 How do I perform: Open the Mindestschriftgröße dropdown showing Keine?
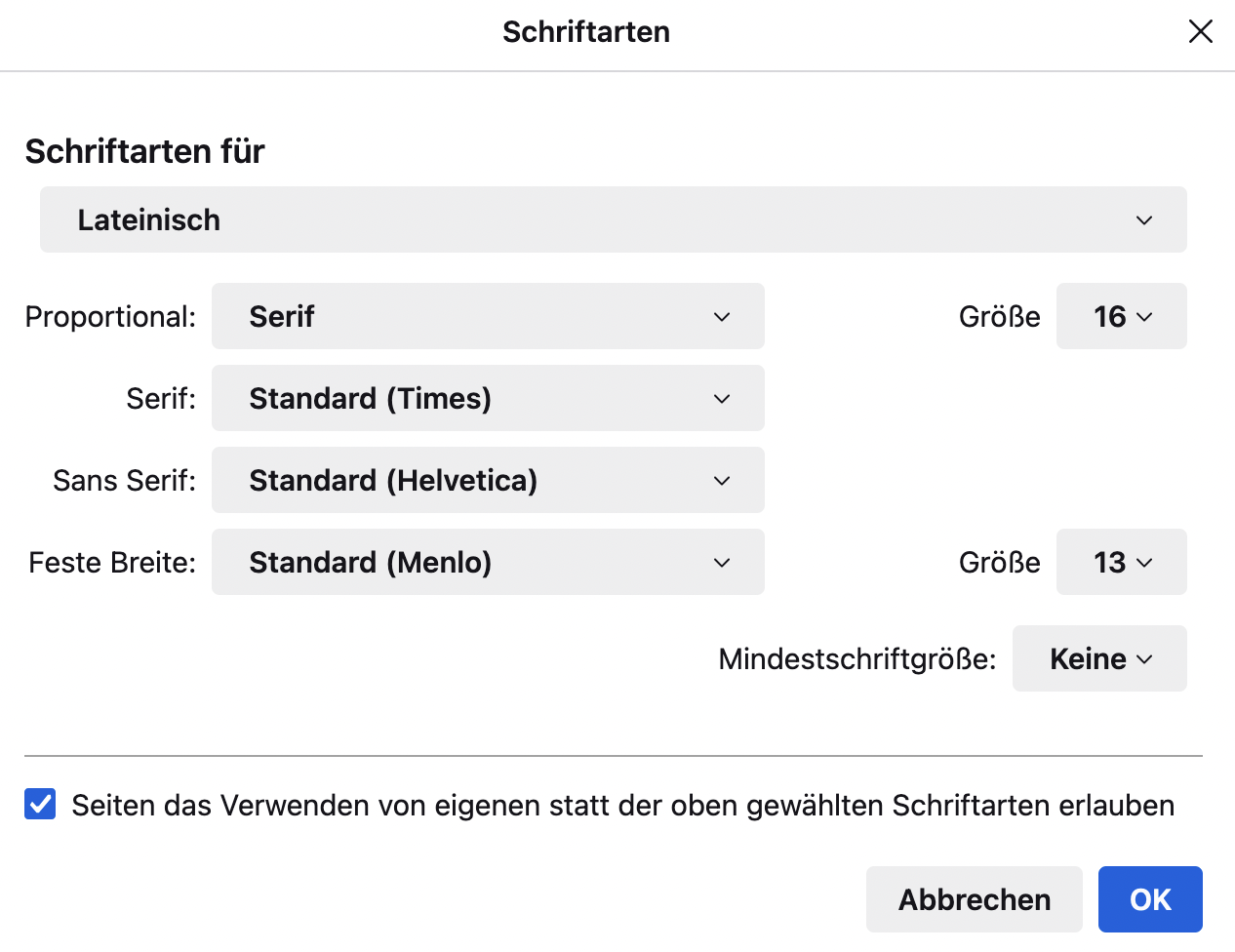pos(1098,659)
